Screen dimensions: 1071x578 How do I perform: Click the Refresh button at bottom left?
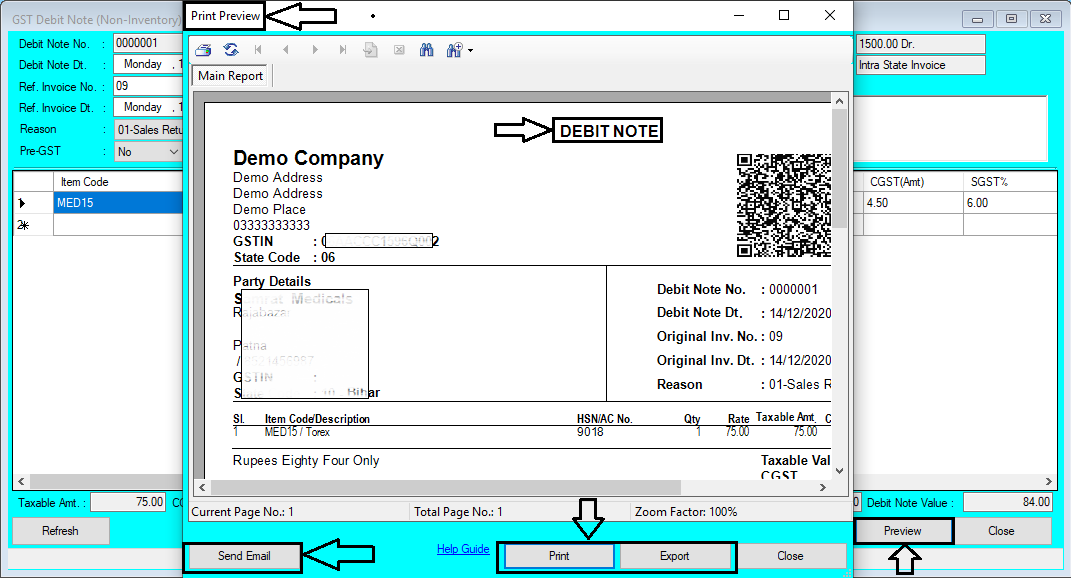60,531
